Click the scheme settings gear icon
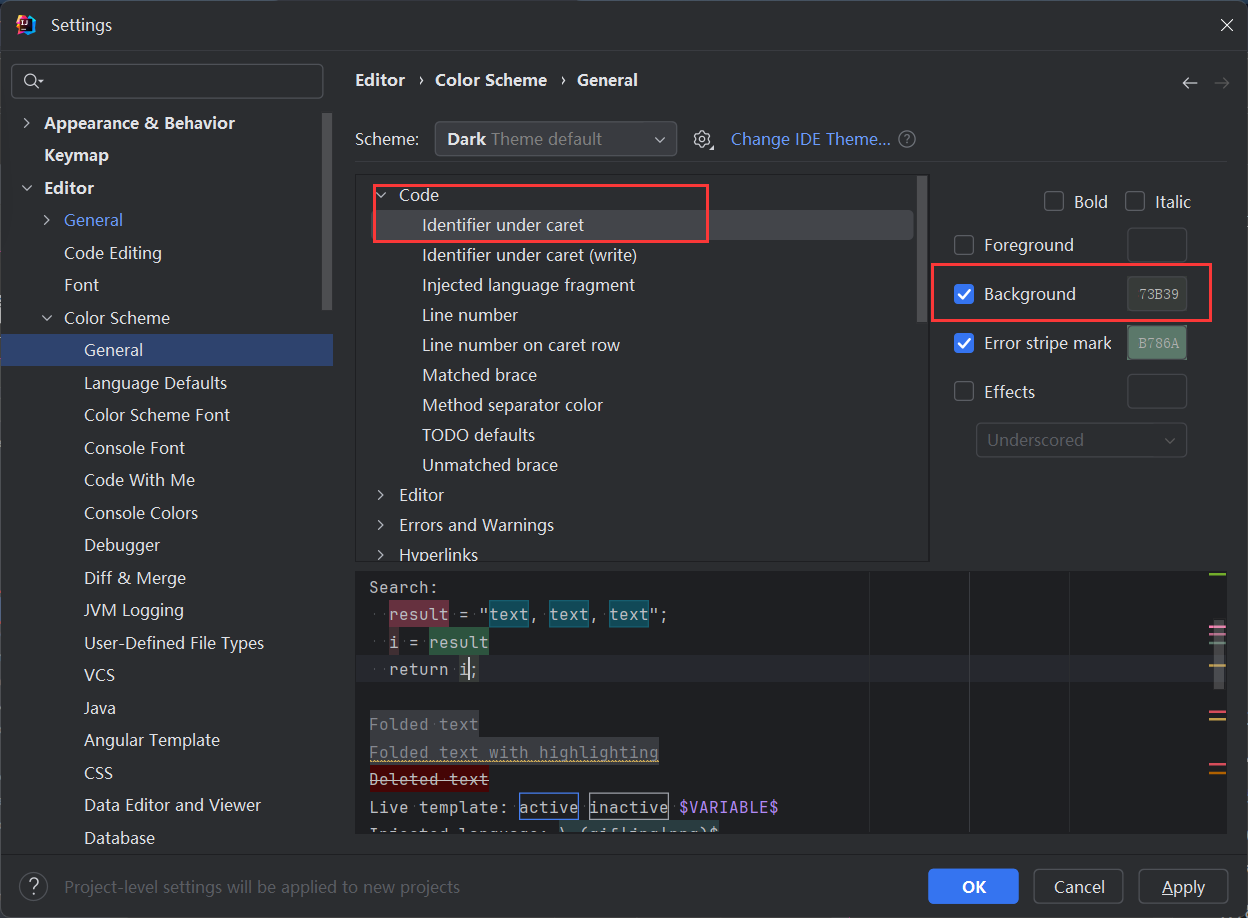The image size is (1248, 918). click(x=703, y=140)
